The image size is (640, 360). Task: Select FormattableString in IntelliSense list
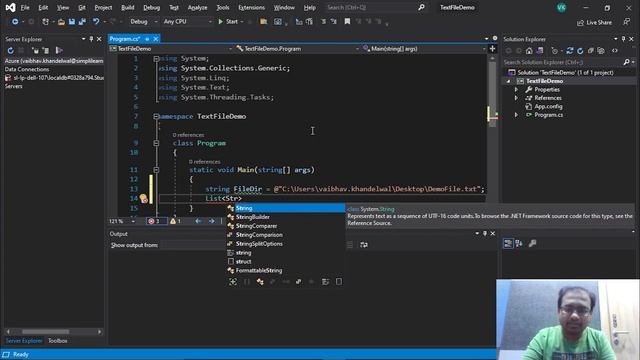click(x=285, y=270)
